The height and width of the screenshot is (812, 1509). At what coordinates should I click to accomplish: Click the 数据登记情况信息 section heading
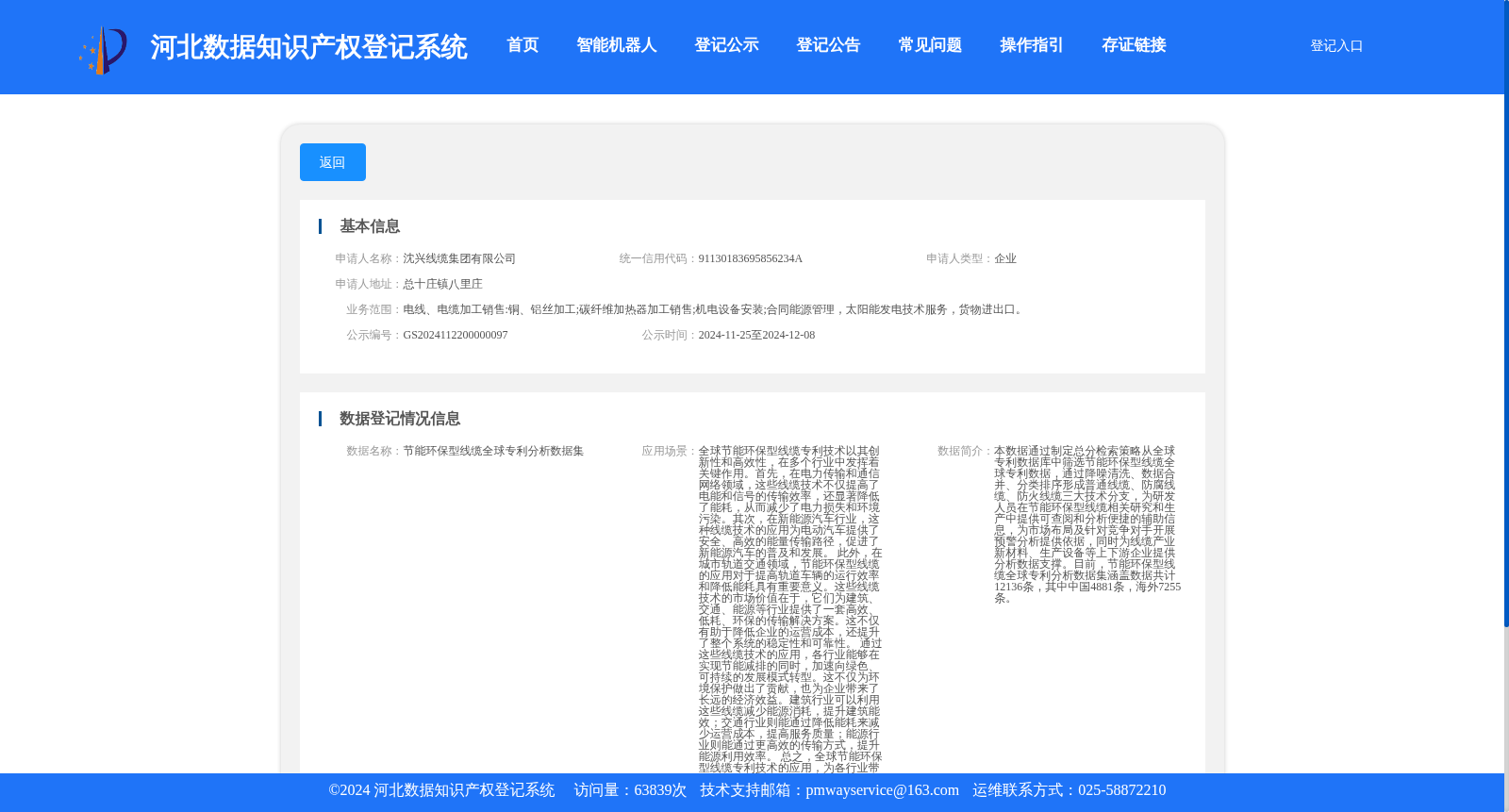(x=400, y=419)
